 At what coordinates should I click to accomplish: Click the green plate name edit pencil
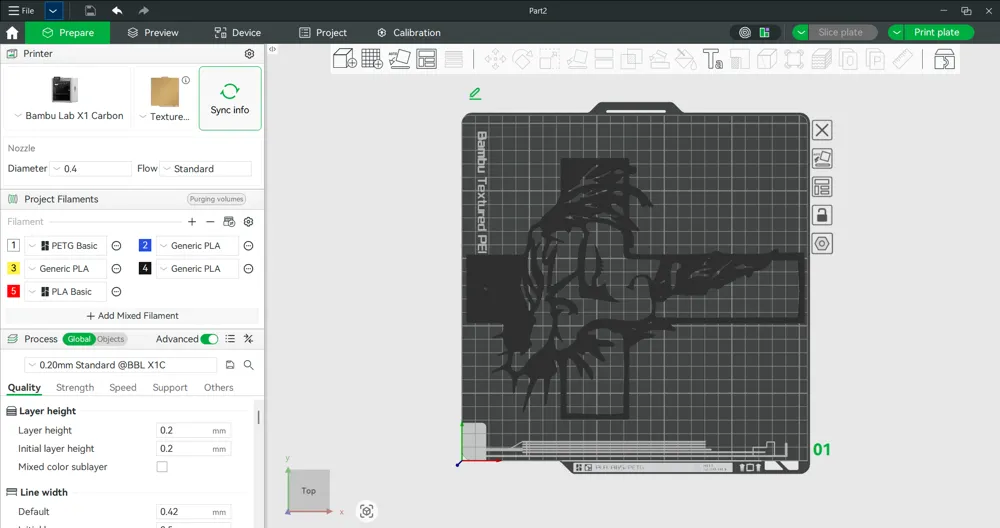(x=475, y=94)
